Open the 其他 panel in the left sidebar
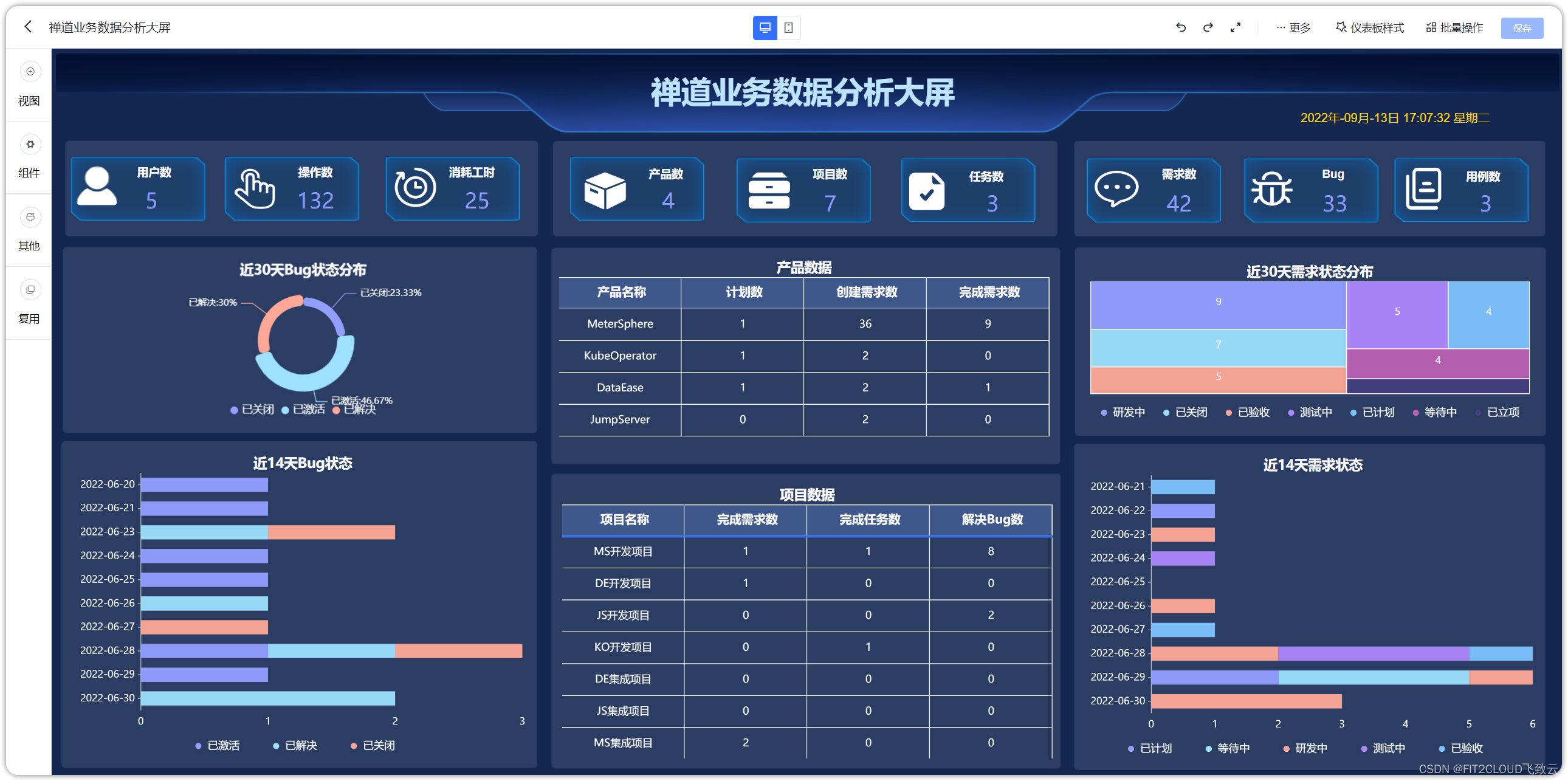1568x781 pixels. 29,232
